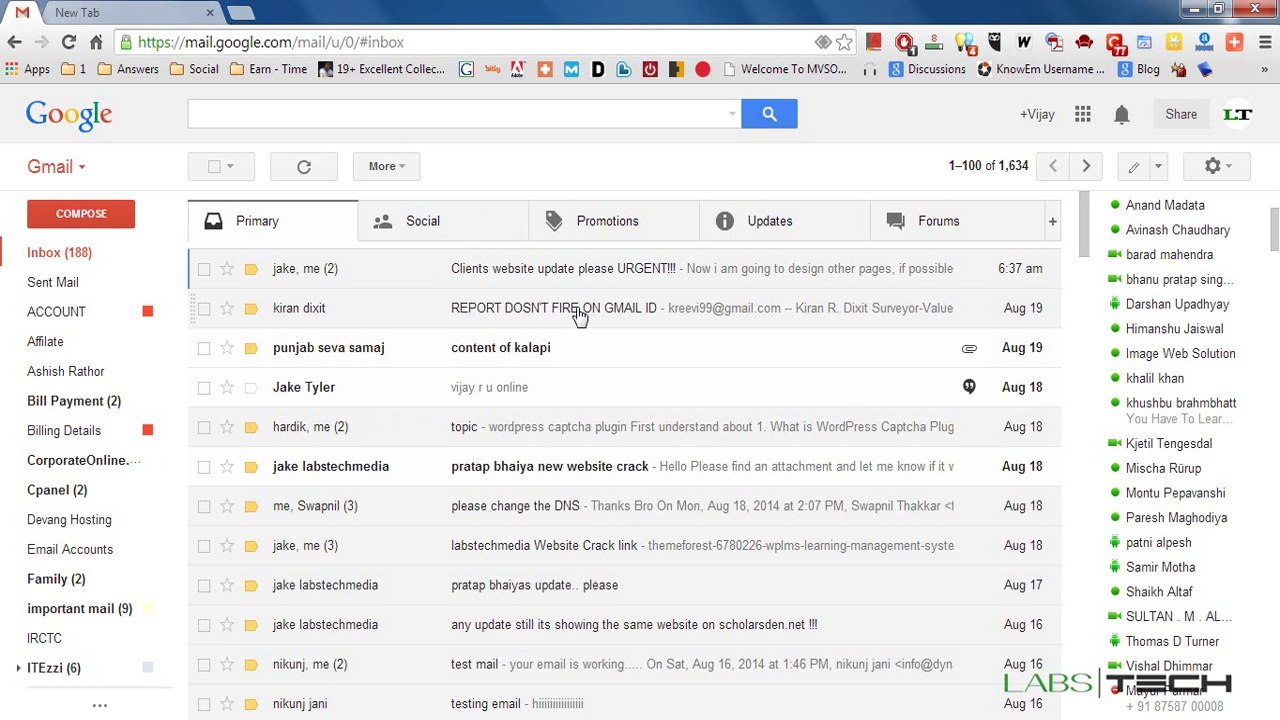Open the Google apps grid
The width and height of the screenshot is (1280, 720).
[1083, 115]
